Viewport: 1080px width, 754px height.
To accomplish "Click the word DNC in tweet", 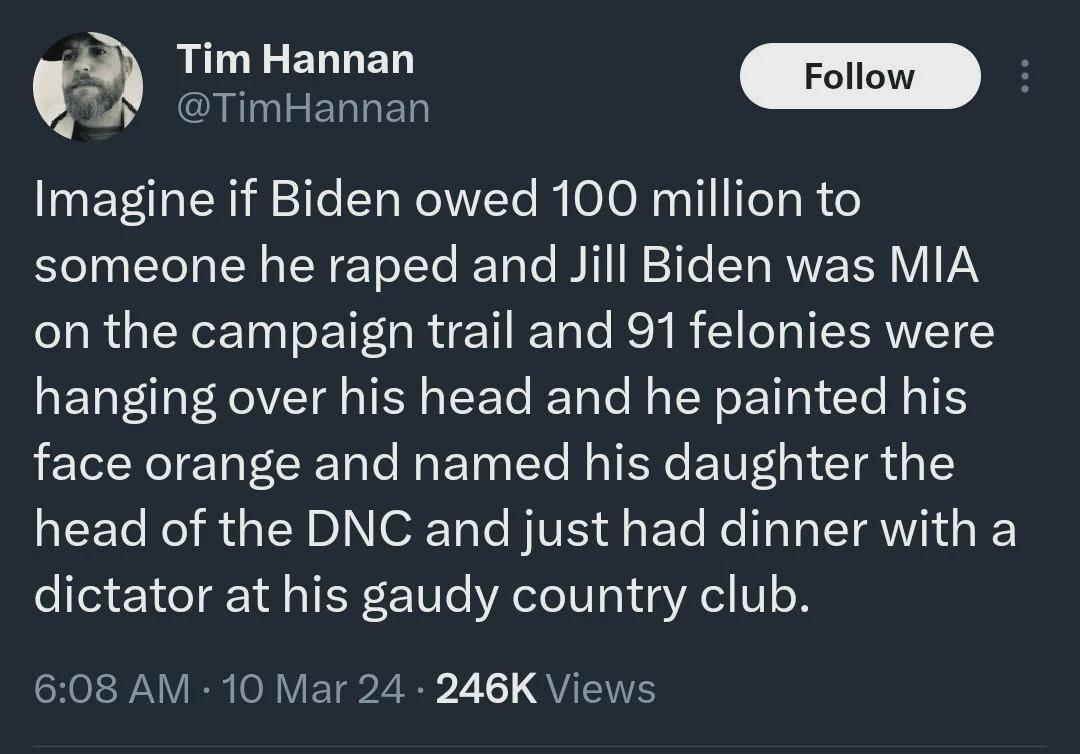I will [x=360, y=530].
